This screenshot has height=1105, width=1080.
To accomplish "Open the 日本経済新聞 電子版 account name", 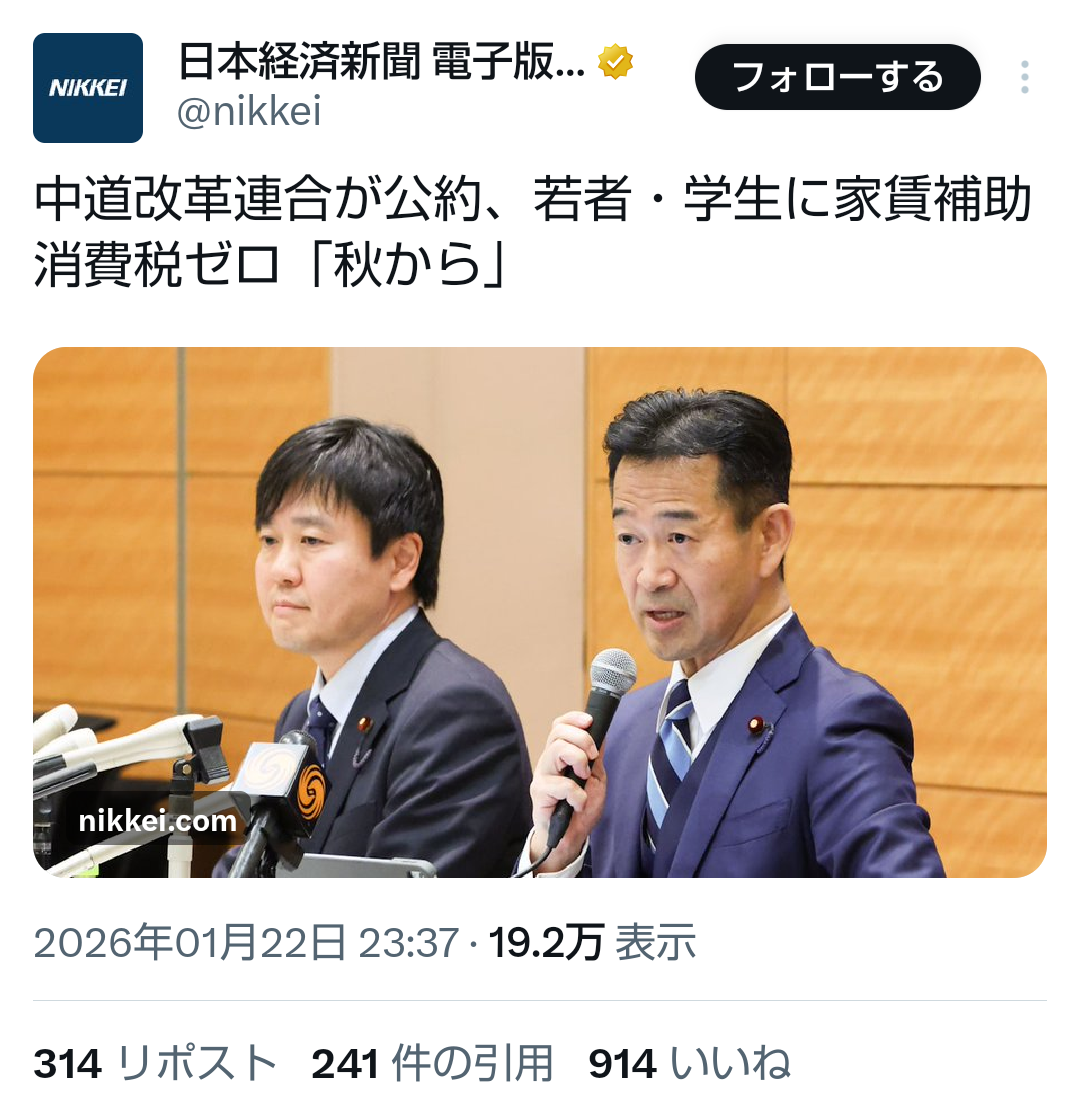I will [381, 61].
